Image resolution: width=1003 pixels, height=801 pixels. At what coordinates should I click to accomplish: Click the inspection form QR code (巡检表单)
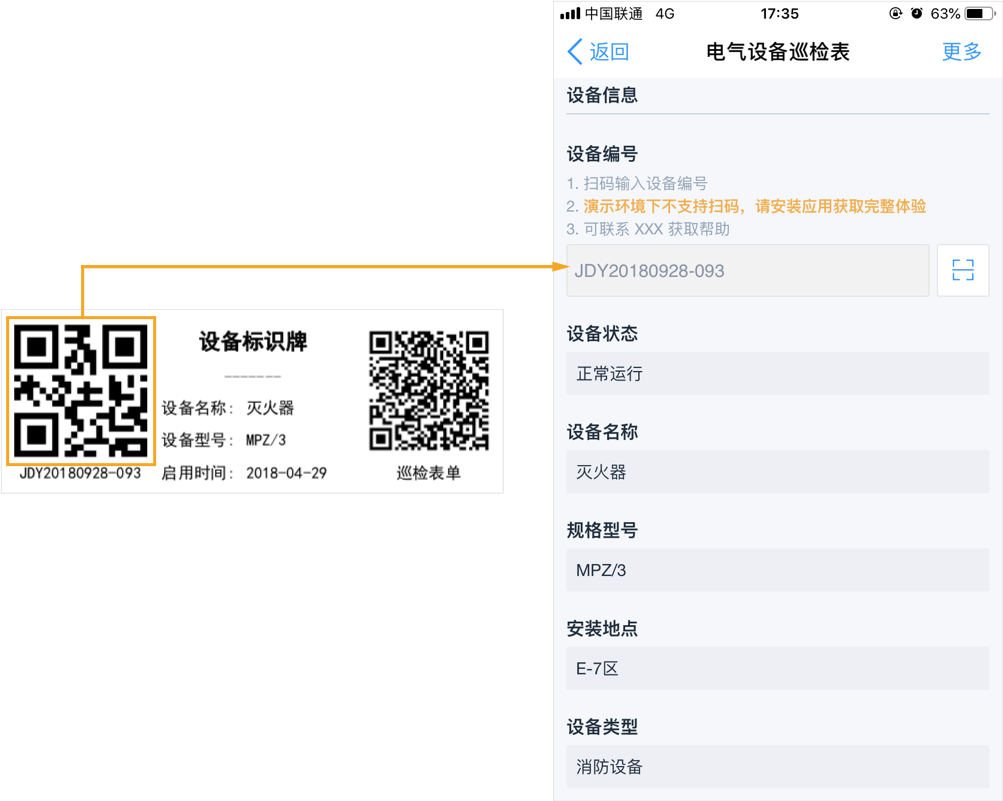pyautogui.click(x=429, y=391)
